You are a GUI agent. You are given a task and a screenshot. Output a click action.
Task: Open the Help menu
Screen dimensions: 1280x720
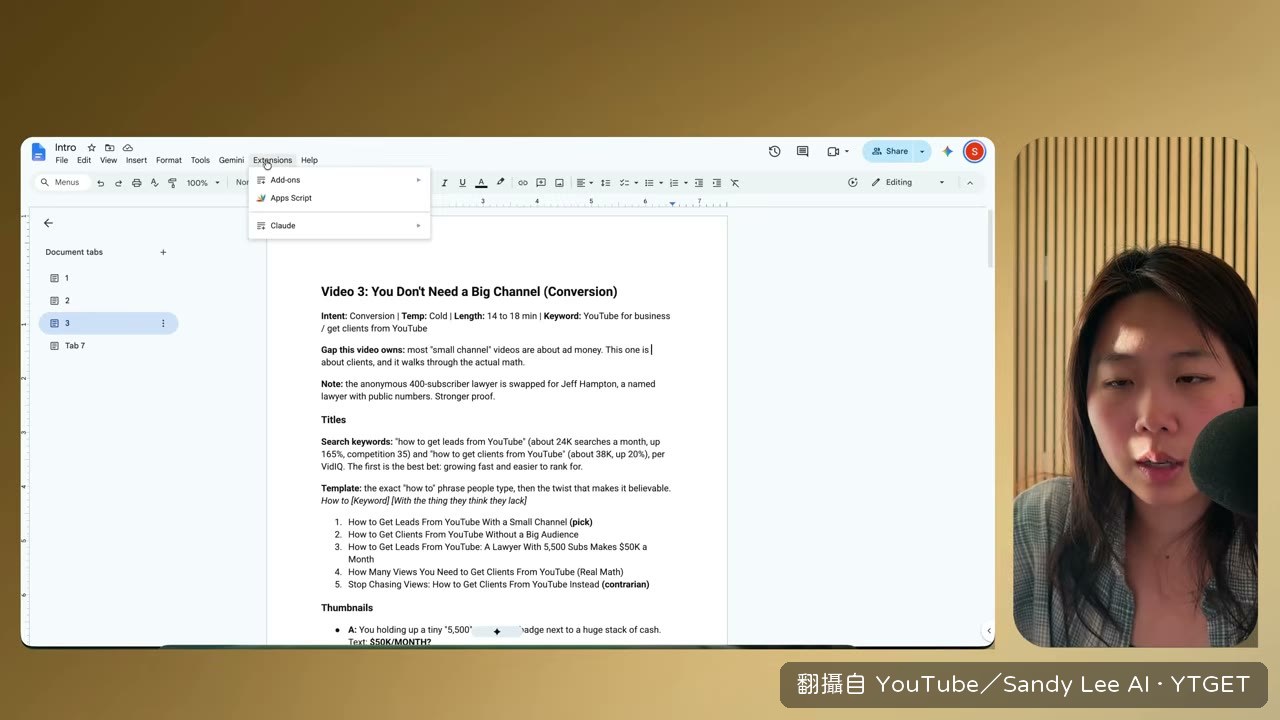pyautogui.click(x=310, y=160)
